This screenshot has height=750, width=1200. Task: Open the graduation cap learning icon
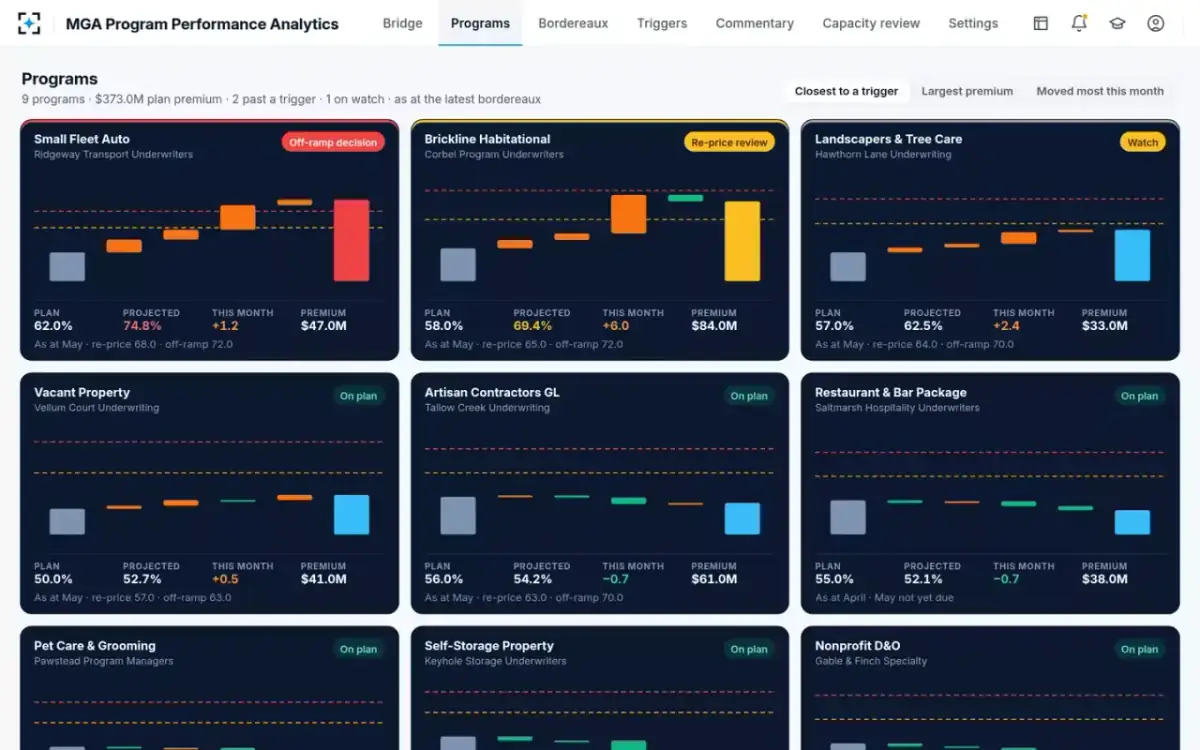tap(1117, 23)
